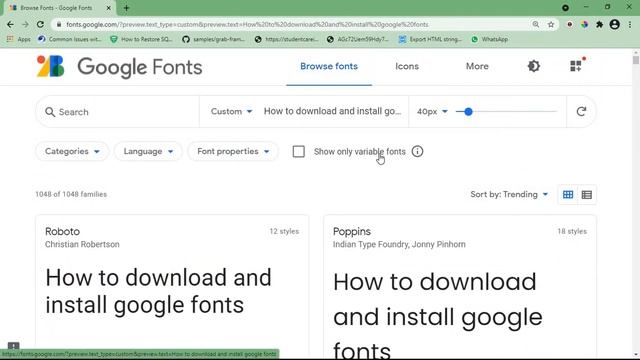
Task: Open the Chrome extensions puzzle icon
Action: 599,24
